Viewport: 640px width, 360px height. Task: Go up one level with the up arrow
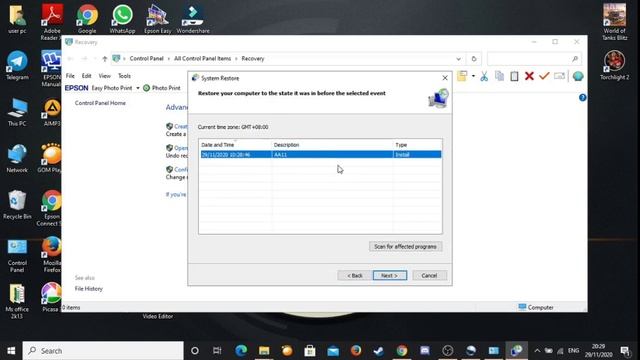click(x=104, y=59)
